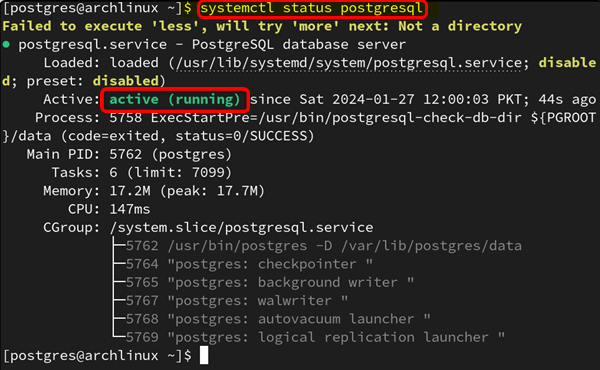Screen dimensions: 600x370
Task: Click the highlighted systemctl status postgresql command
Action: (312, 8)
